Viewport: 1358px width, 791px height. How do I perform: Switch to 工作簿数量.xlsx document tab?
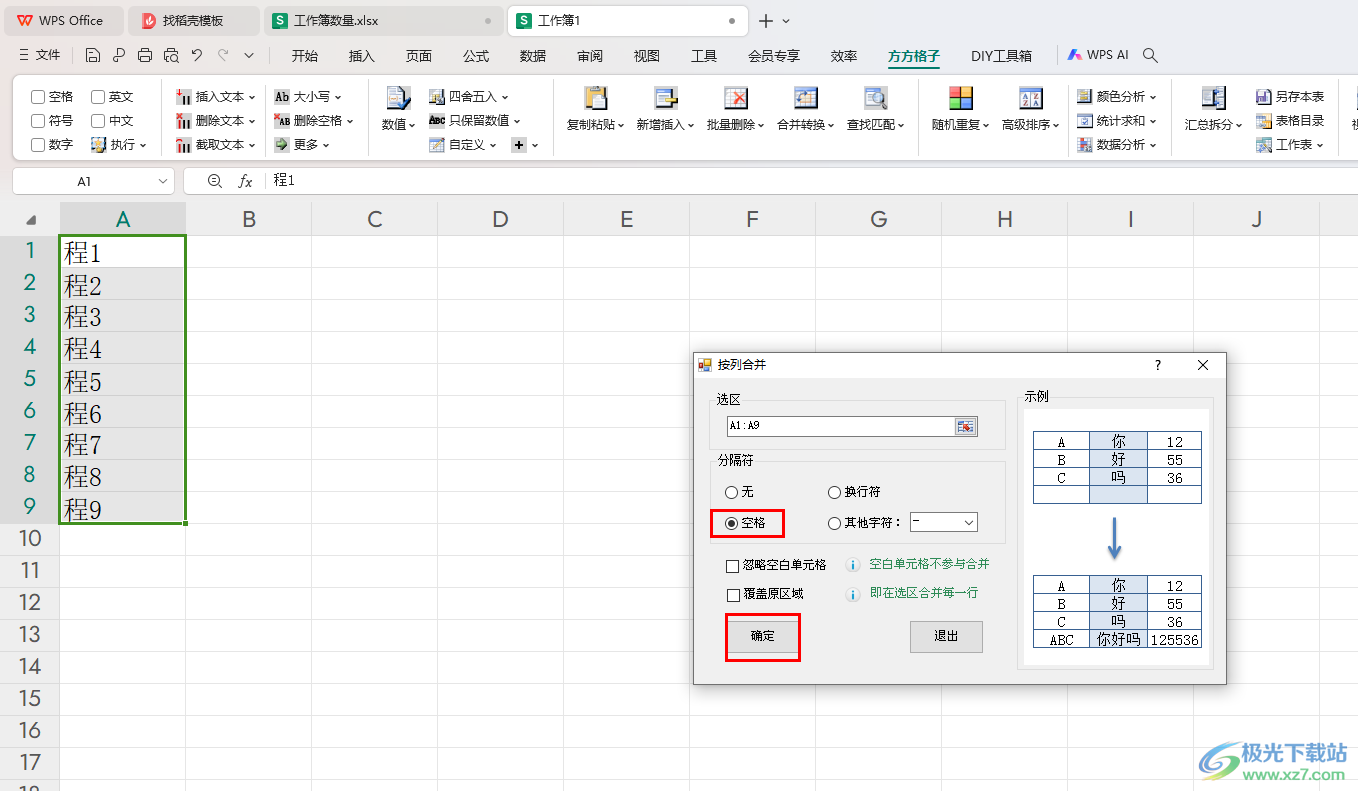384,20
